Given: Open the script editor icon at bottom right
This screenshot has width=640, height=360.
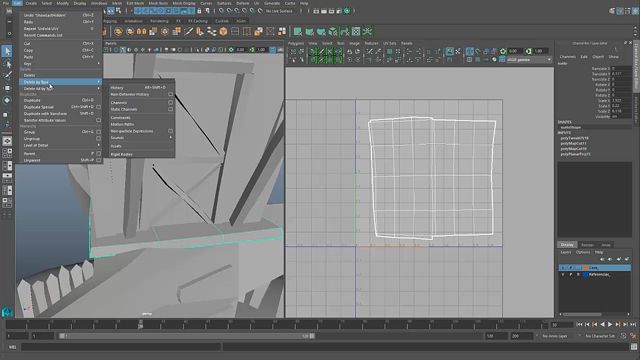Looking at the screenshot, I should pos(633,347).
